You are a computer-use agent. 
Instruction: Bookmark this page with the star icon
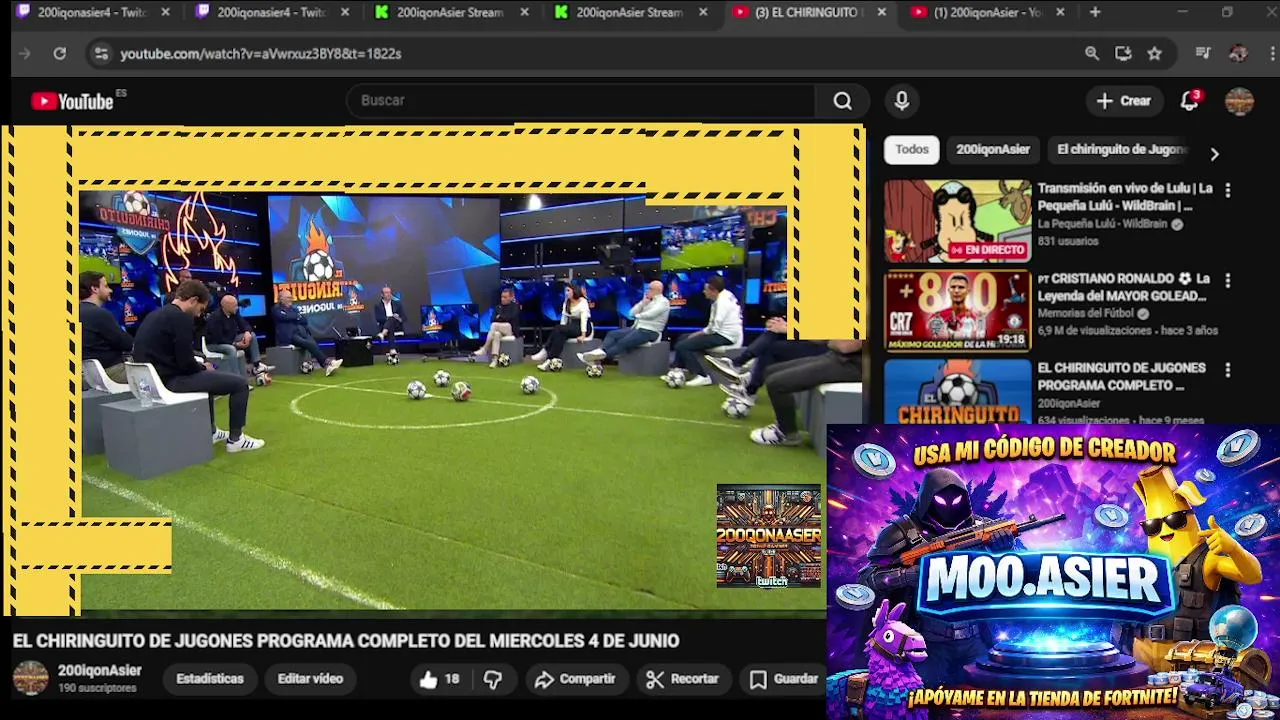(x=1155, y=53)
